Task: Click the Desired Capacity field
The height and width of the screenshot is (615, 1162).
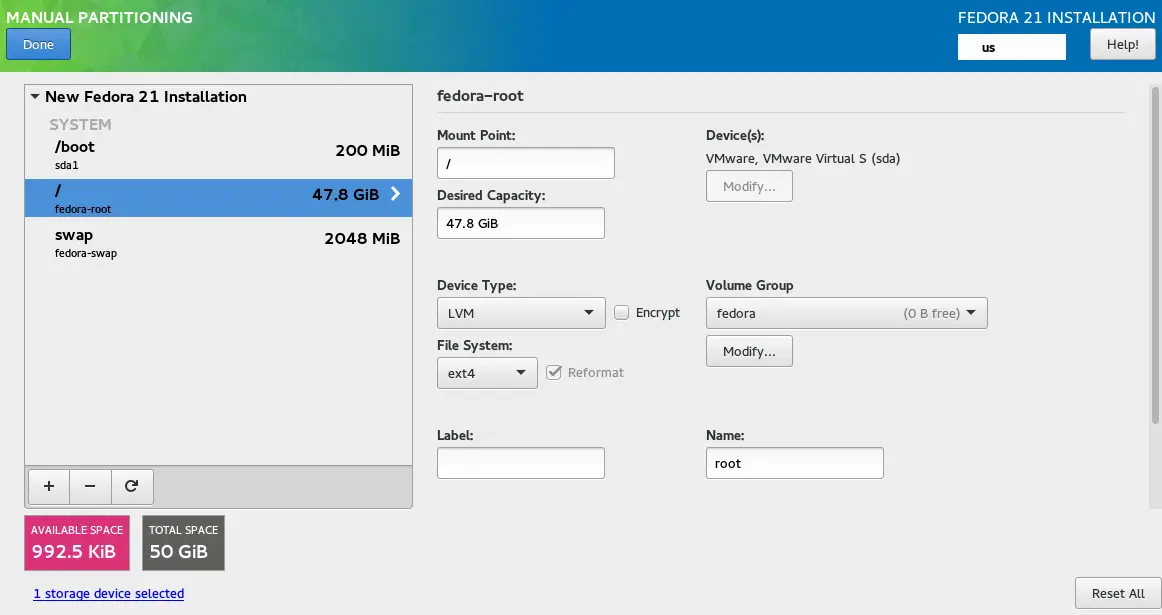Action: 520,223
